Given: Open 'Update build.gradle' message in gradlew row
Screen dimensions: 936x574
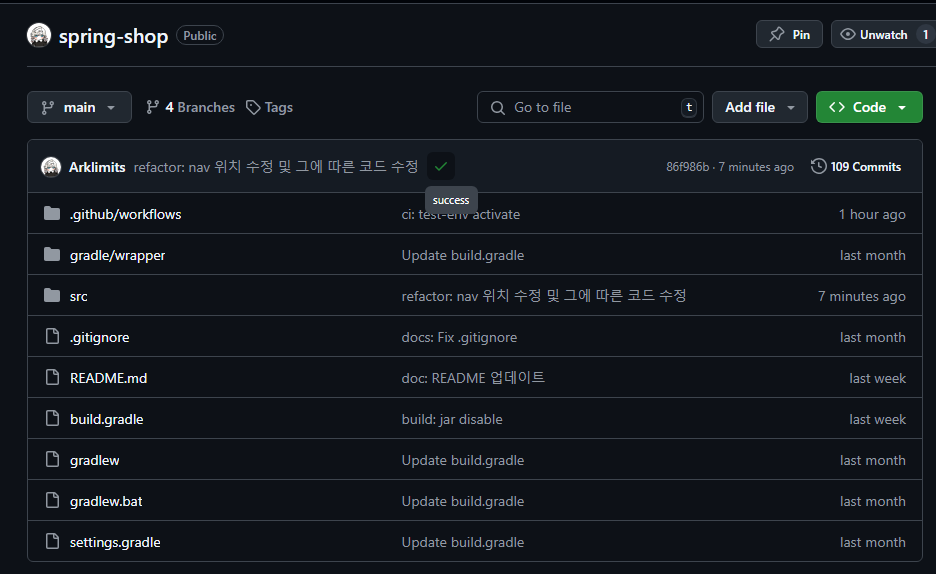Looking at the screenshot, I should click(x=463, y=461).
